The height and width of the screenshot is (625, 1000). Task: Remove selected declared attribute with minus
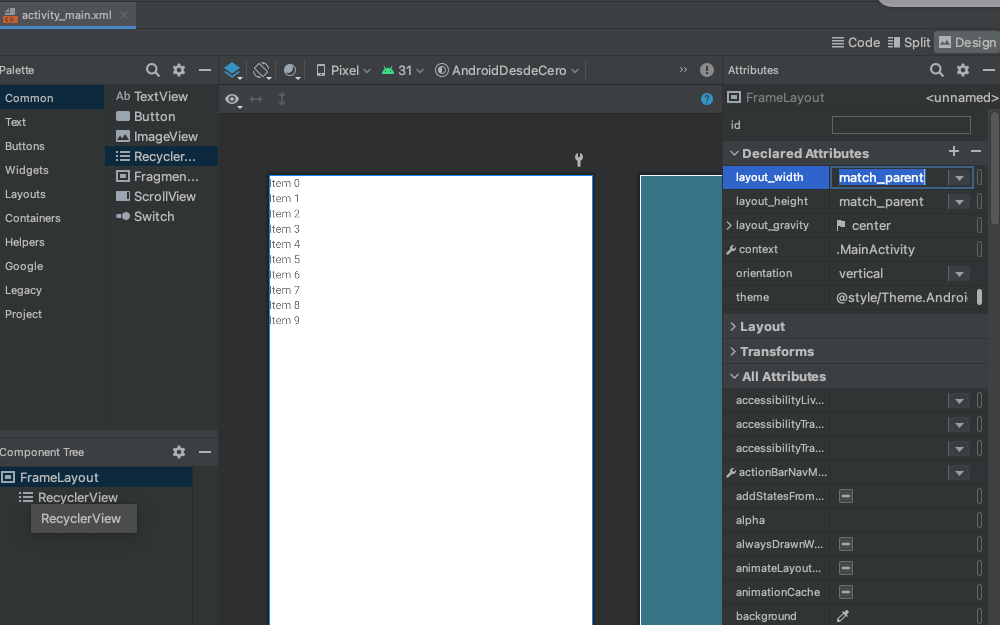[976, 151]
